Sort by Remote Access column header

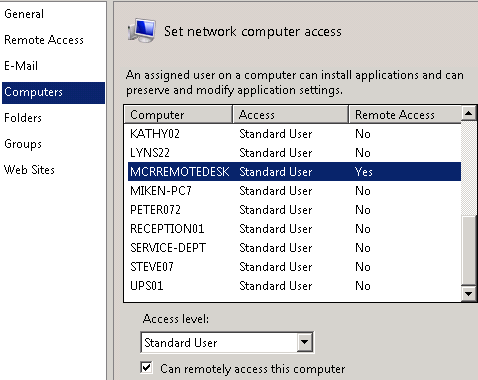[405, 115]
